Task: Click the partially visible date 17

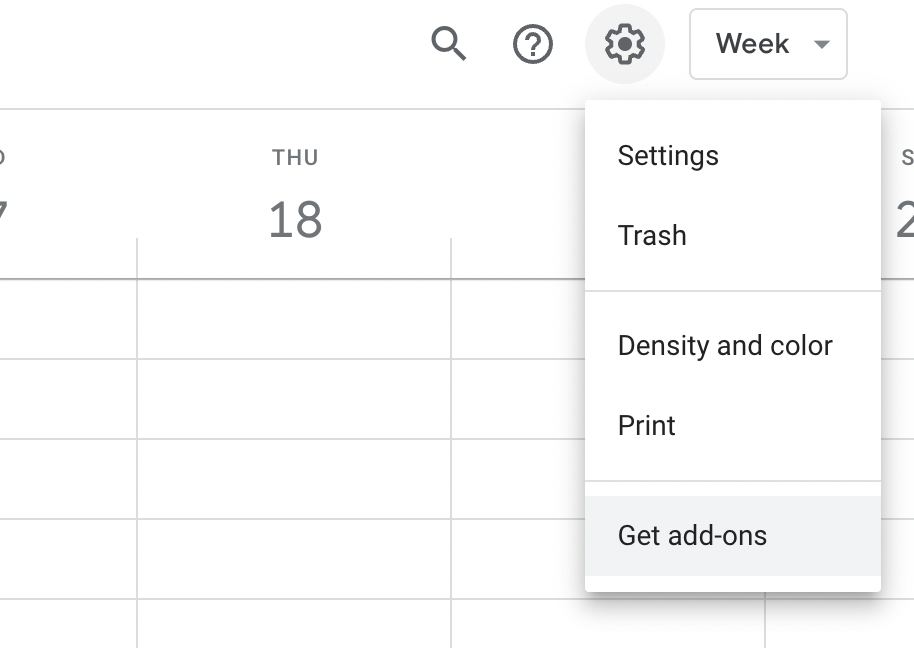Action: point(3,220)
